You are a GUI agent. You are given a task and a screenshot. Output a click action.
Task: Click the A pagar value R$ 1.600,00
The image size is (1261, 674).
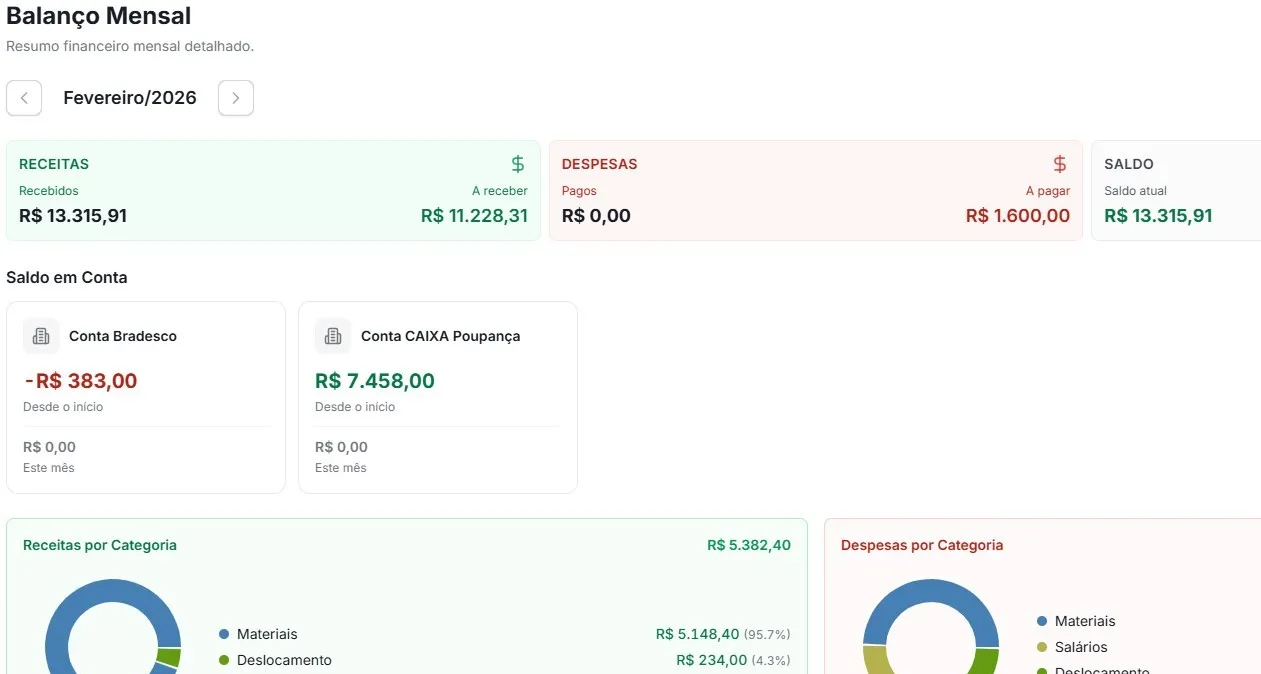click(x=1017, y=215)
